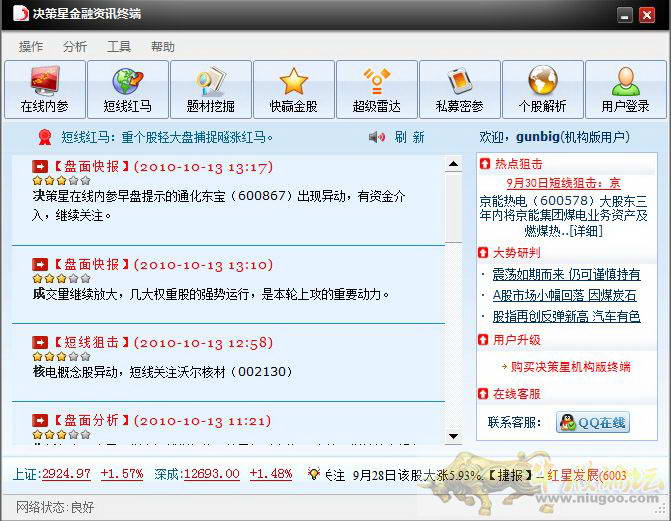Click the 决策星 app logo in title bar

tap(21, 14)
